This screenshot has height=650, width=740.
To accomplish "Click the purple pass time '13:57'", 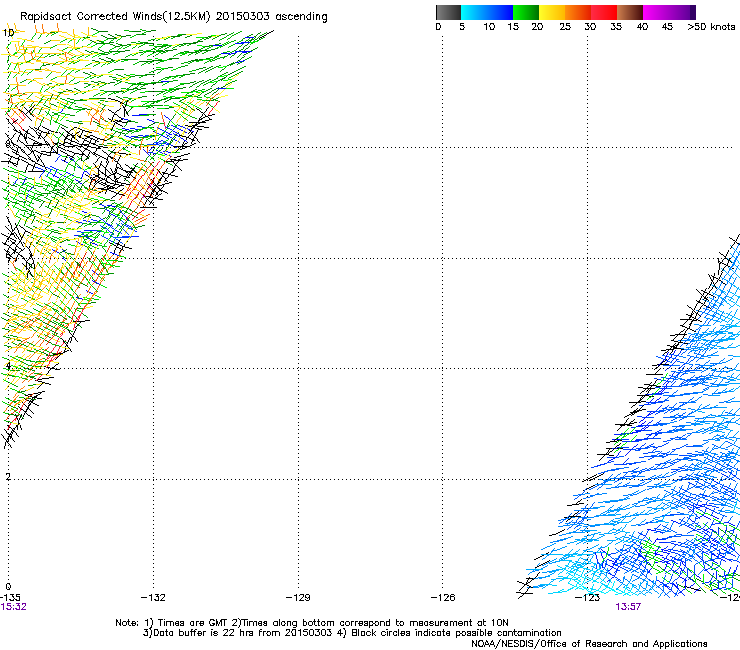I will click(629, 607).
